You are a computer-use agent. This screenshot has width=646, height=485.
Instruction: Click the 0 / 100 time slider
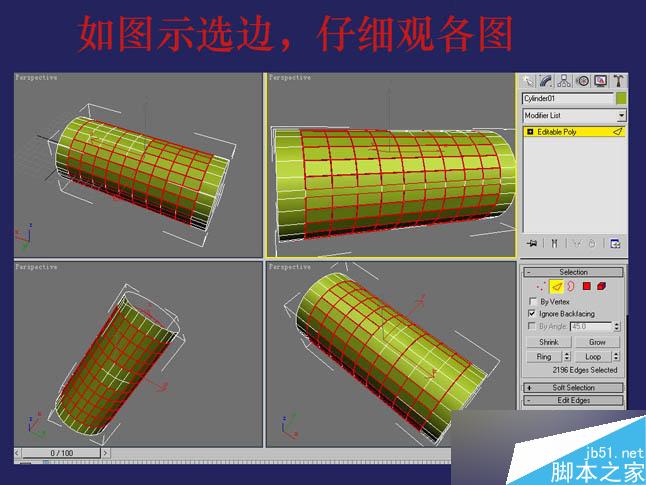click(x=62, y=453)
